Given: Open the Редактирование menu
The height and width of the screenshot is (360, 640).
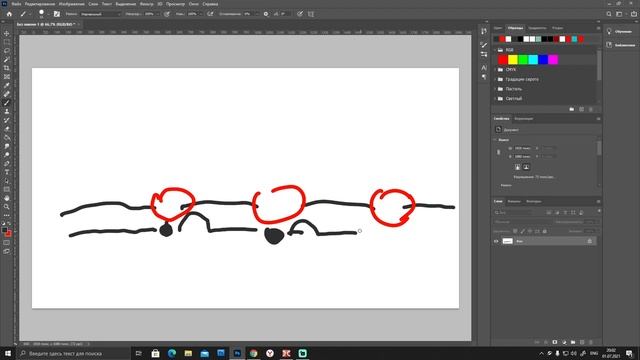Looking at the screenshot, I should (40, 4).
